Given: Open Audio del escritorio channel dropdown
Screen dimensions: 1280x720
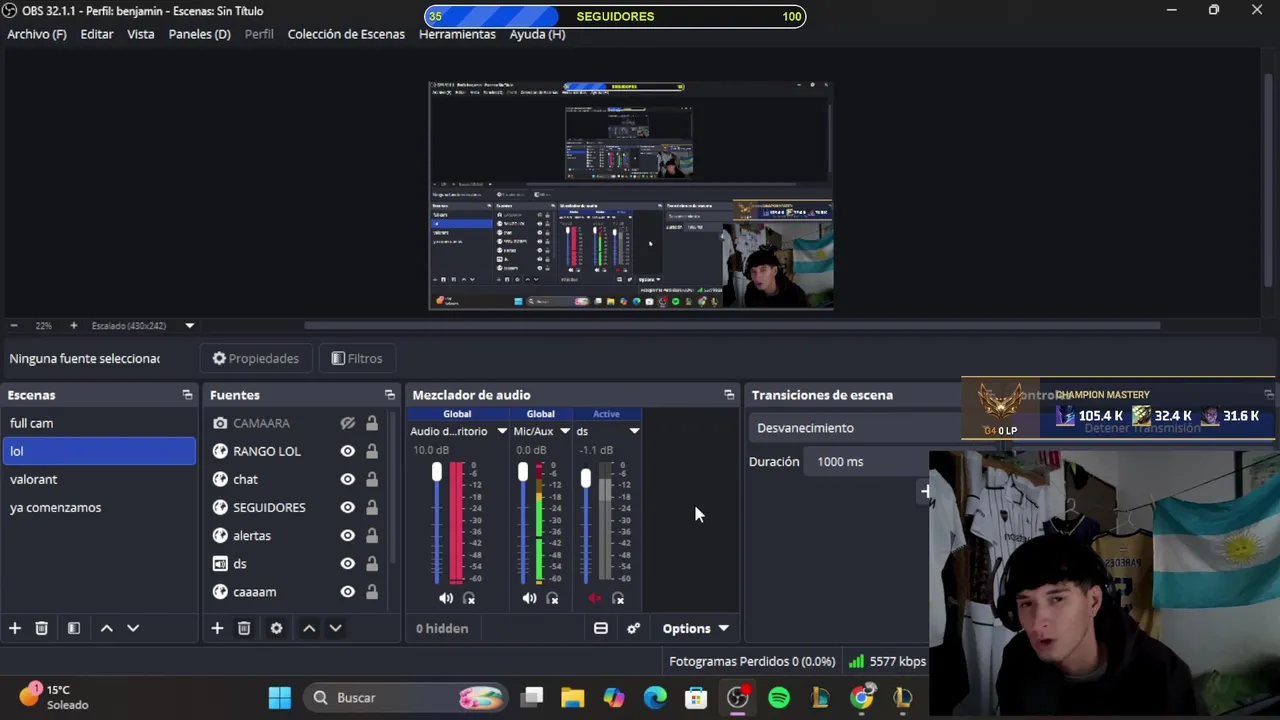Looking at the screenshot, I should coord(502,431).
